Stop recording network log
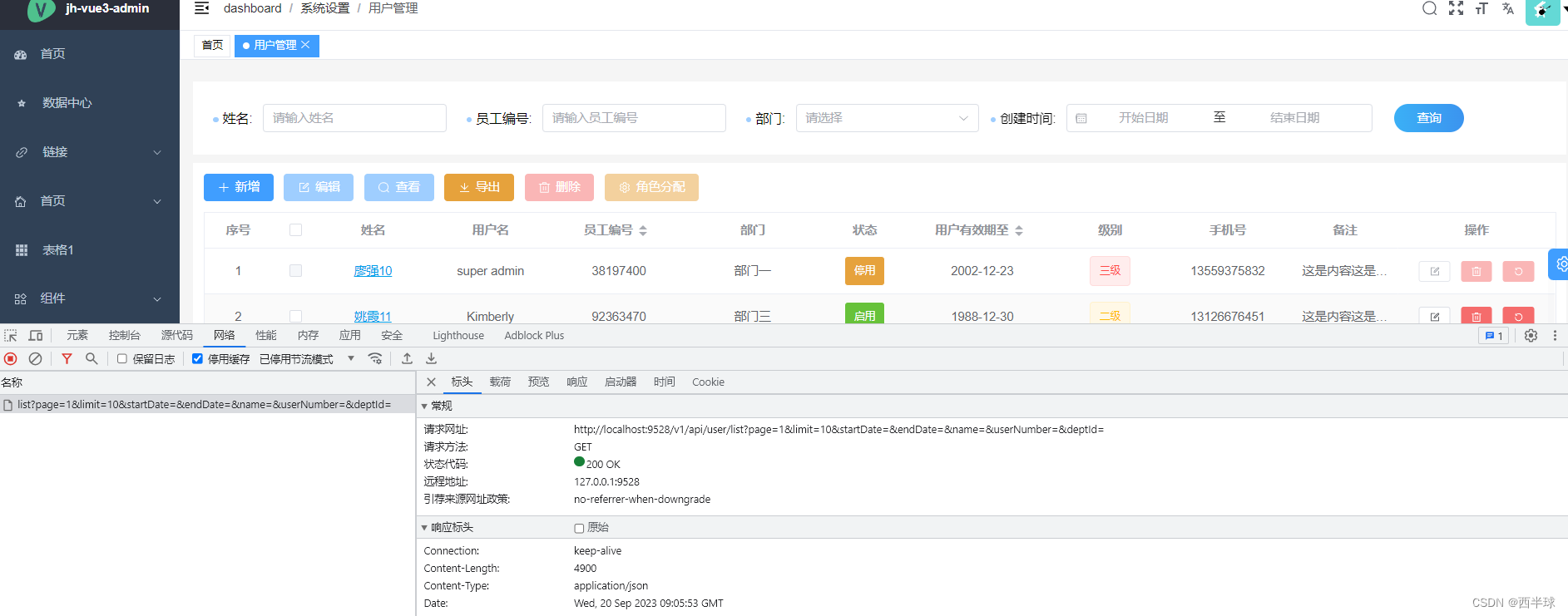 tap(11, 359)
